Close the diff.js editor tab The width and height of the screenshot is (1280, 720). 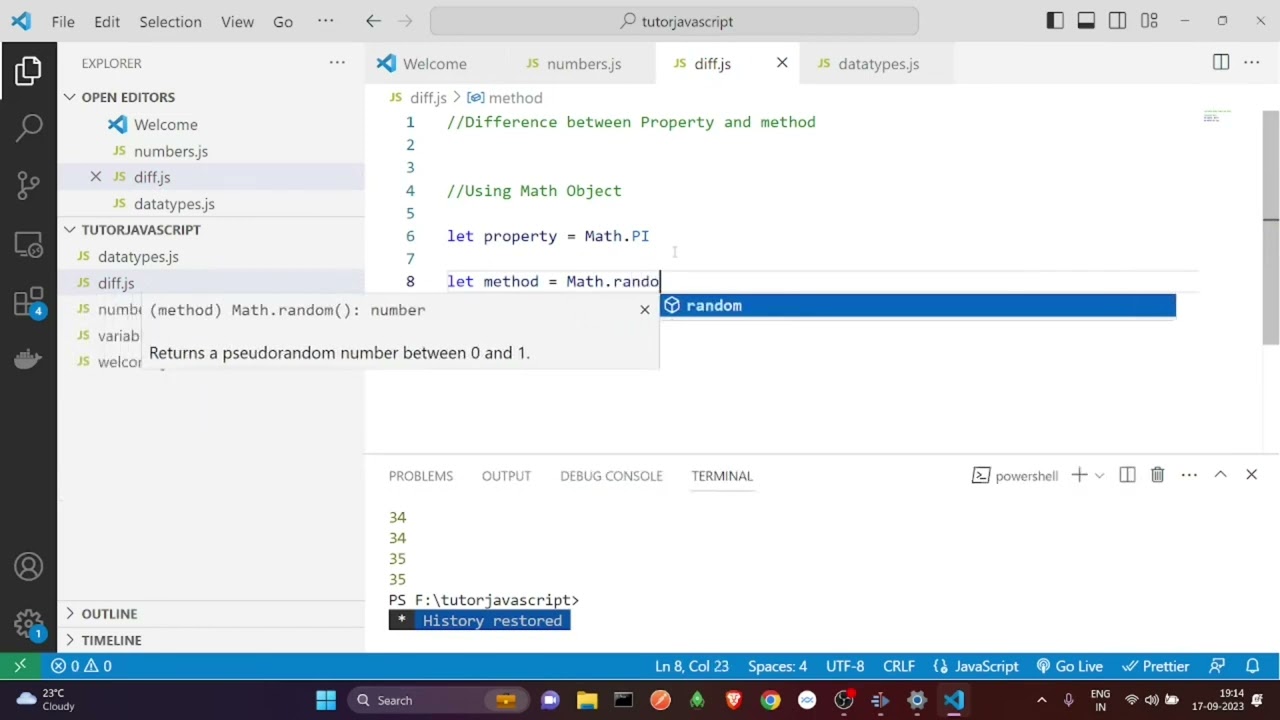[x=782, y=63]
